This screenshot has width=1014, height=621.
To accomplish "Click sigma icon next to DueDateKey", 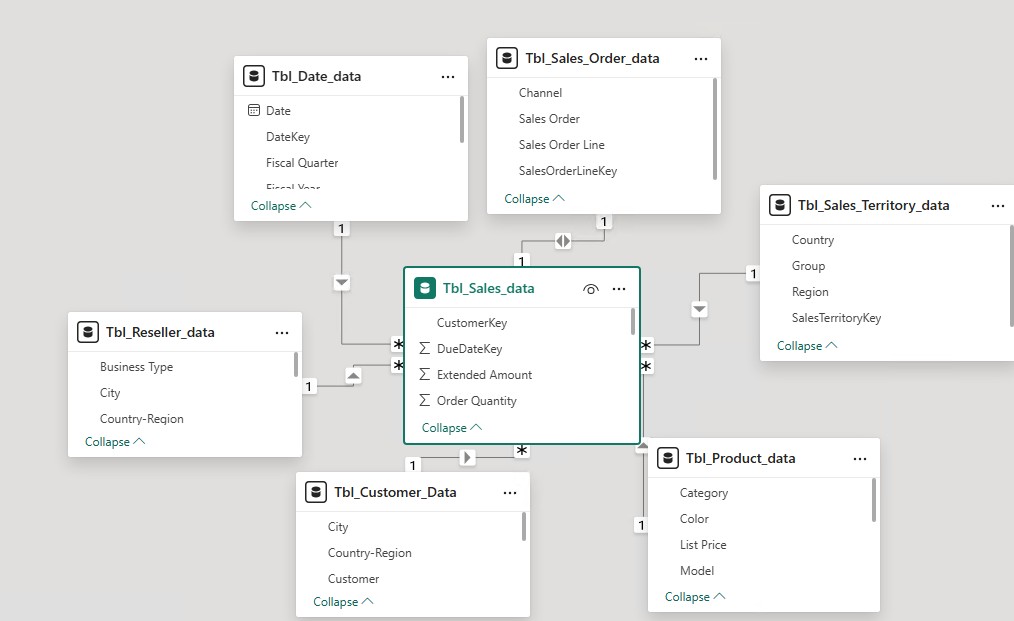I will (x=424, y=349).
